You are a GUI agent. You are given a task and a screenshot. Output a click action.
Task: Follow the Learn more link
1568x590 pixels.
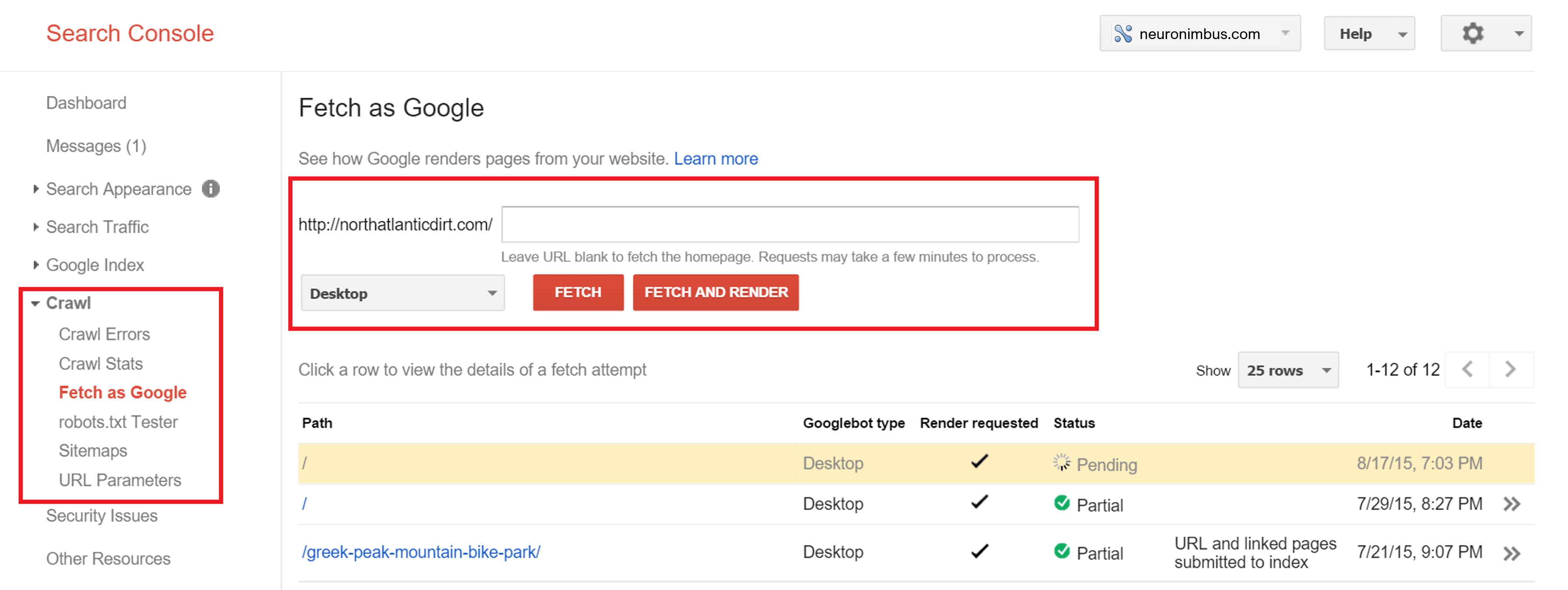(716, 159)
